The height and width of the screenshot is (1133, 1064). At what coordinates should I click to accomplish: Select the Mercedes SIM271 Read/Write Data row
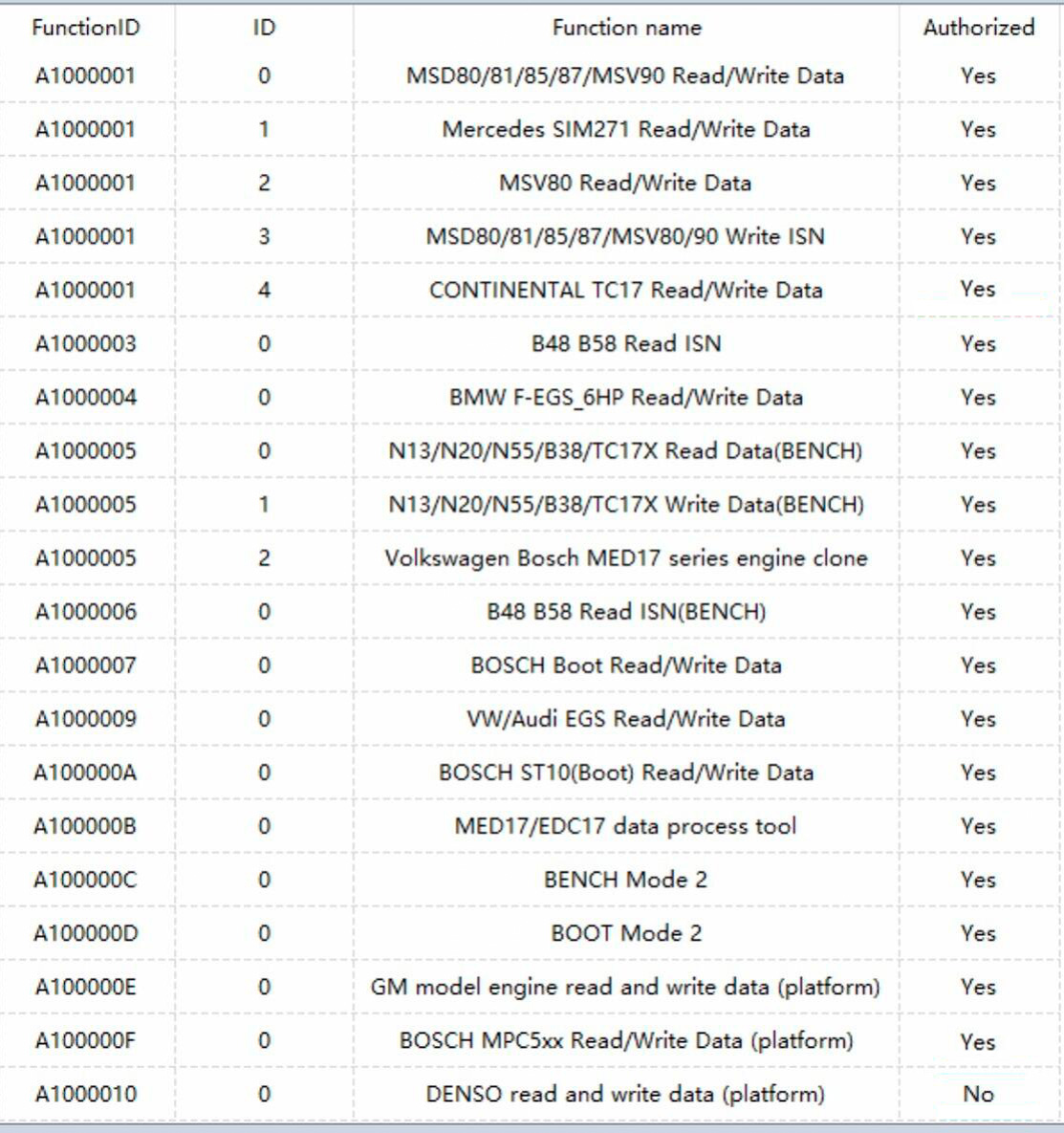pos(625,129)
